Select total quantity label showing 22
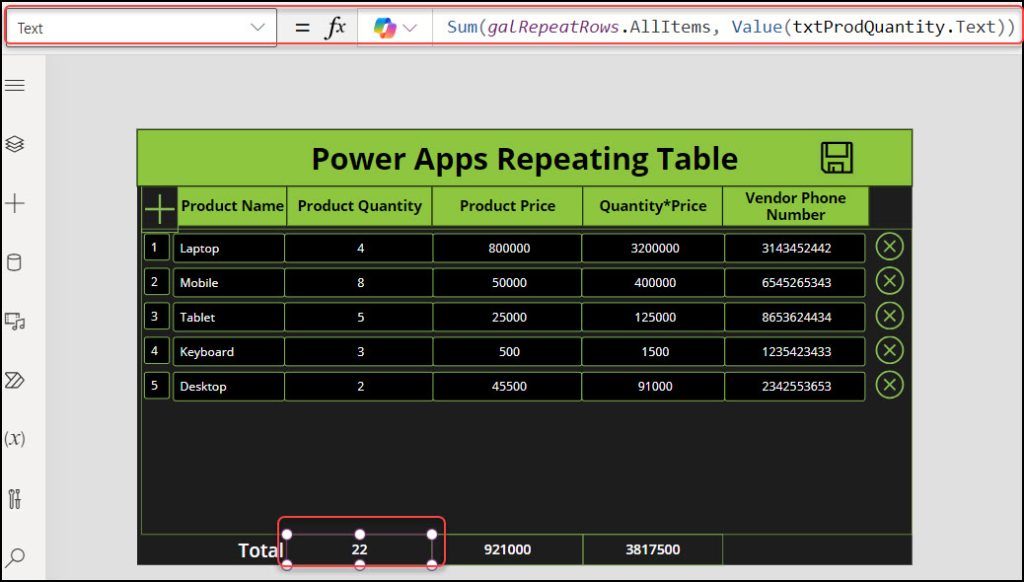 [x=359, y=549]
